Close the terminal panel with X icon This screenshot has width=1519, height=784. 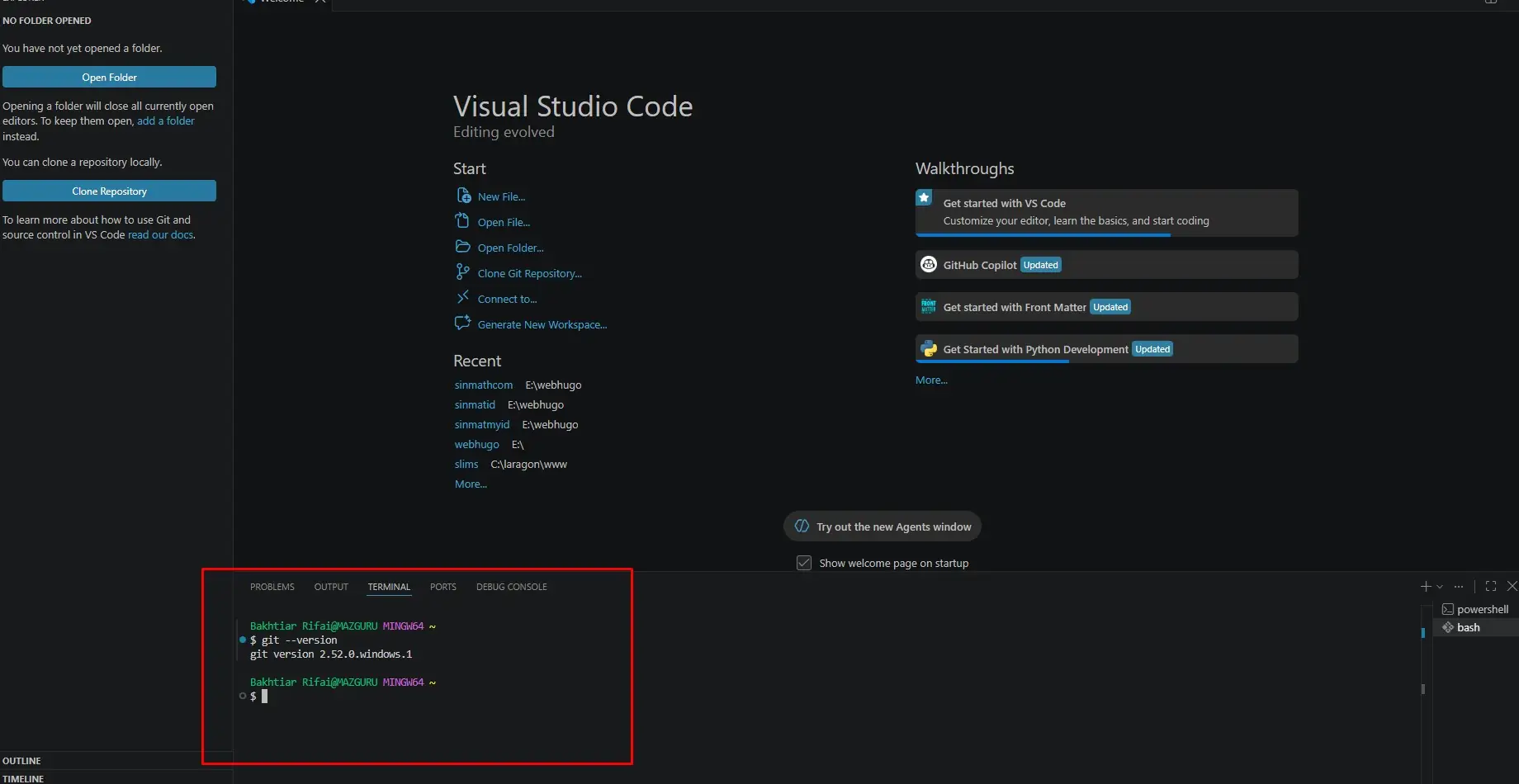[x=1512, y=586]
